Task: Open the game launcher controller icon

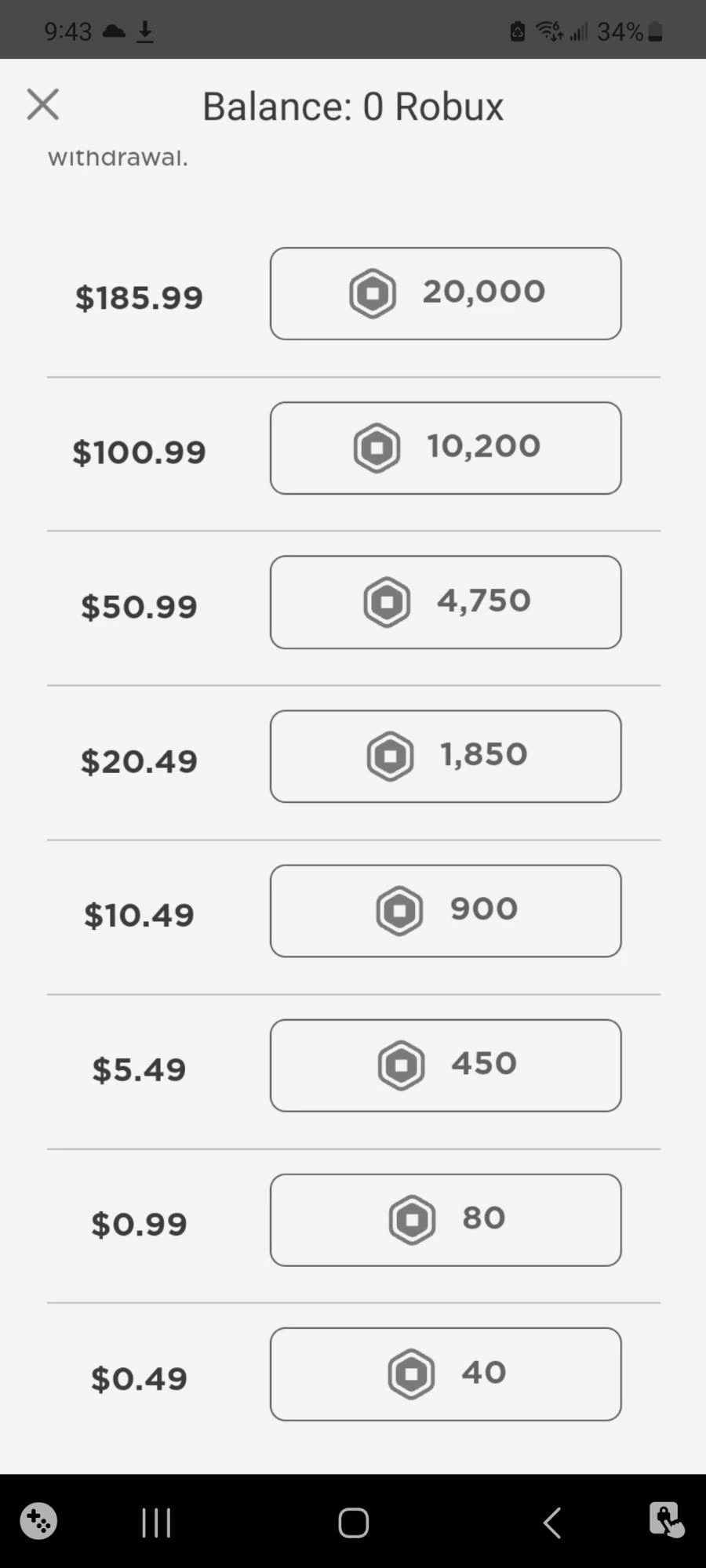Action: coord(38,1521)
